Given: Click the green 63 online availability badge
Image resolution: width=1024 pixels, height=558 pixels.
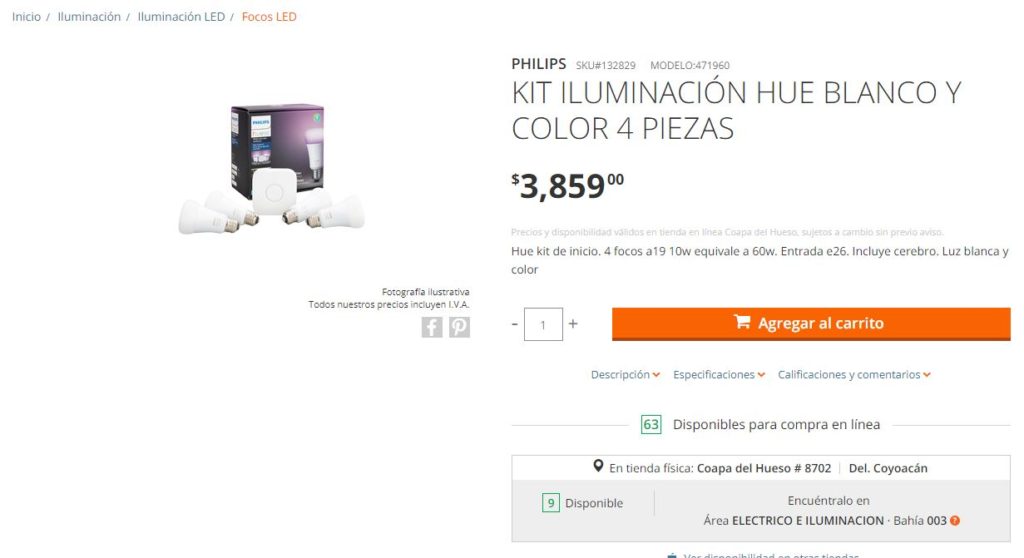Looking at the screenshot, I should tap(651, 425).
